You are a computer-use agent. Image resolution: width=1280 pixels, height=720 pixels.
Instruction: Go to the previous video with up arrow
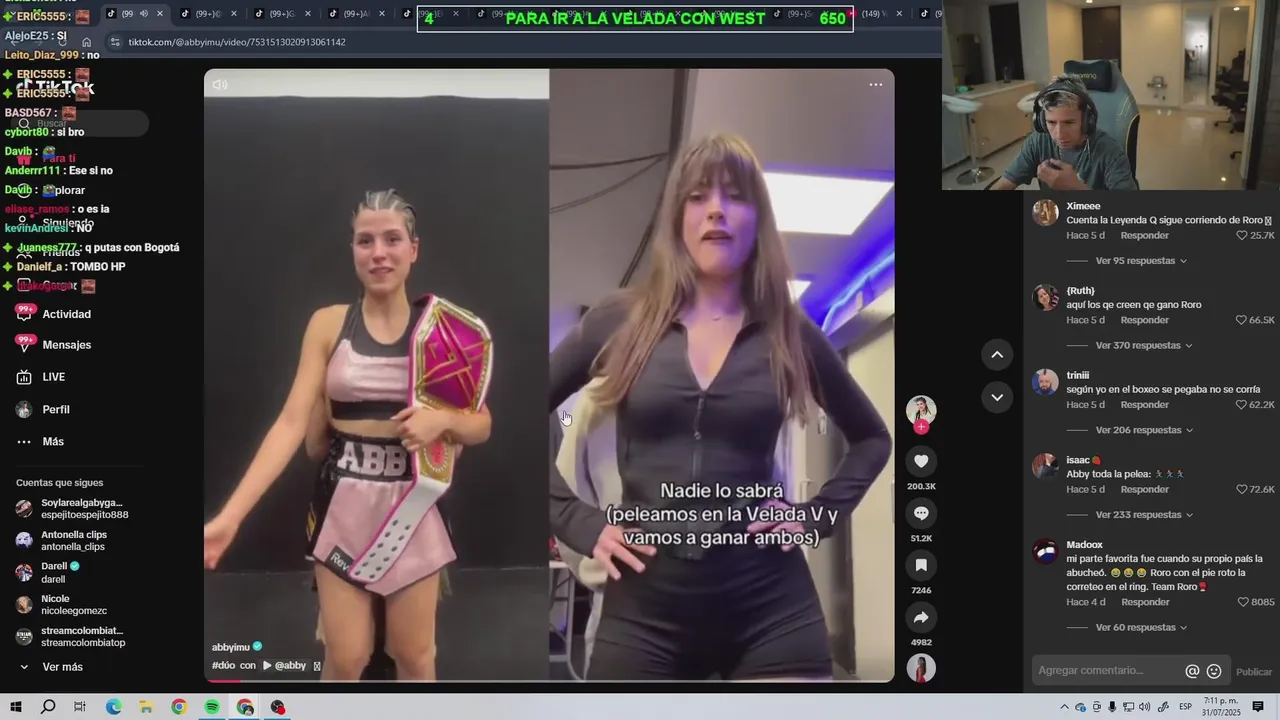(997, 354)
